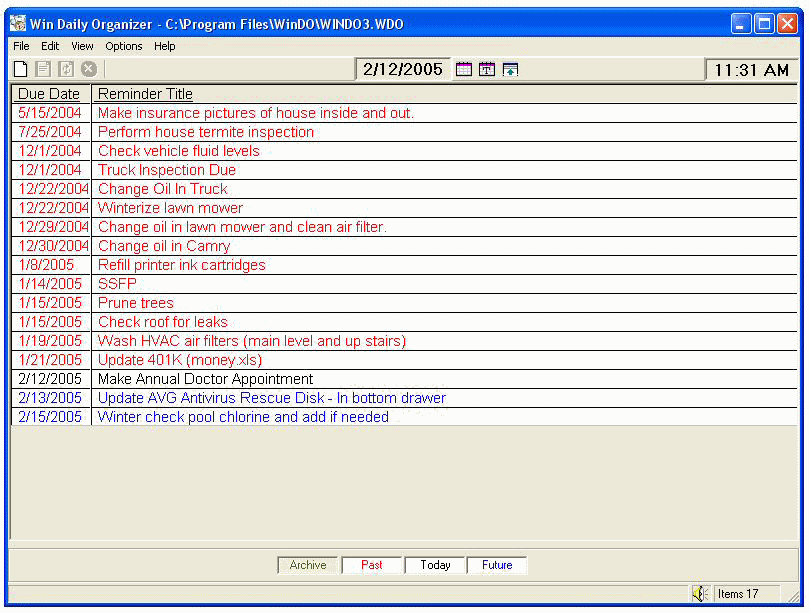Click the 2/12/2005 date field
Image resolution: width=810 pixels, height=613 pixels.
pos(403,69)
